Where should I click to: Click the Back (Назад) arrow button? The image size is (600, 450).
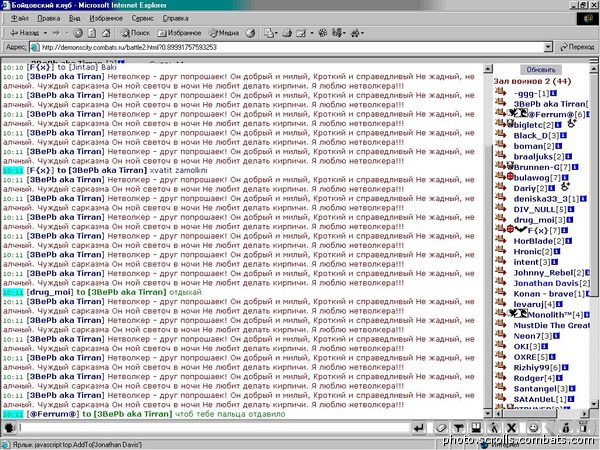tap(24, 33)
